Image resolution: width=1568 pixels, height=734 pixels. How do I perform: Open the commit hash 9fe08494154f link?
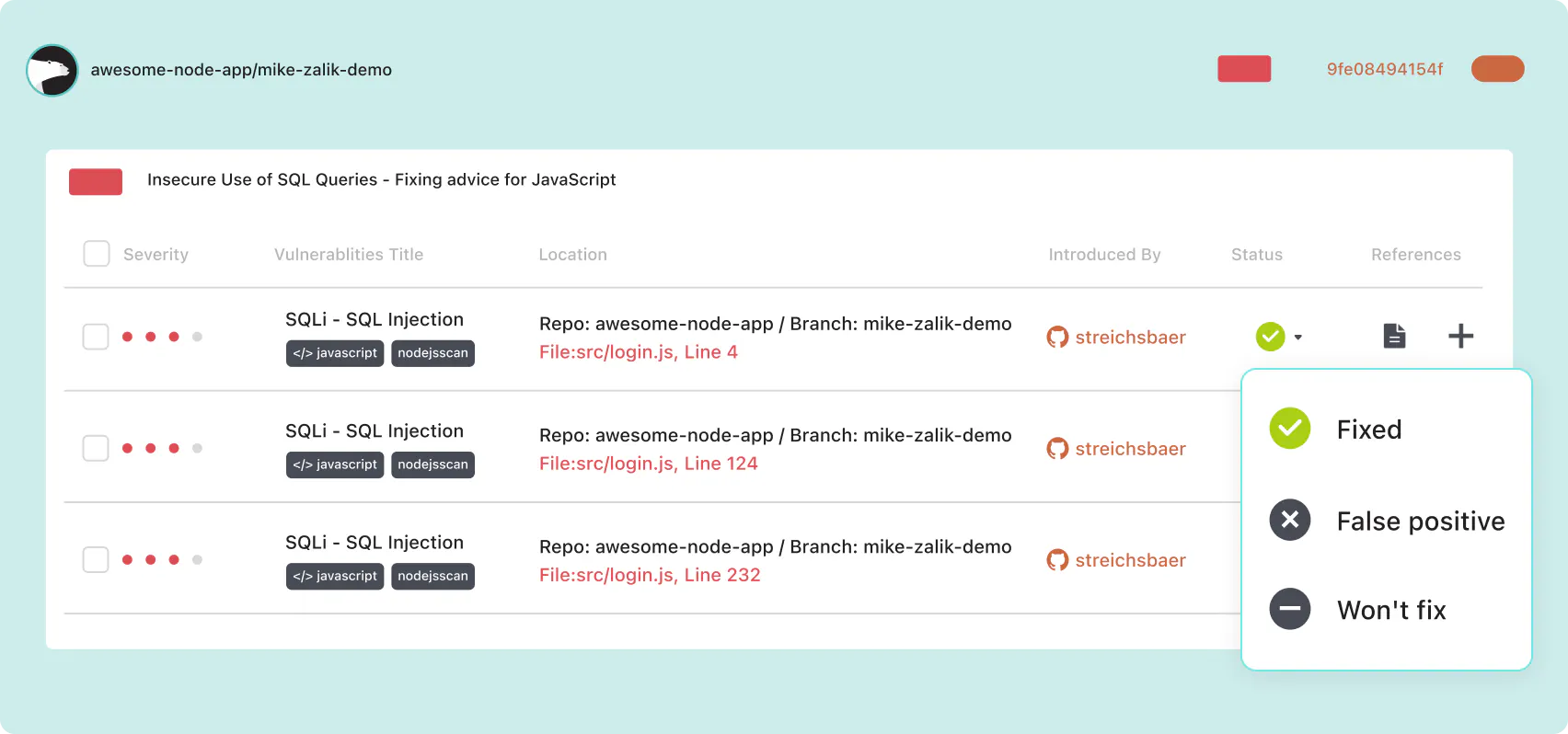pos(1385,69)
